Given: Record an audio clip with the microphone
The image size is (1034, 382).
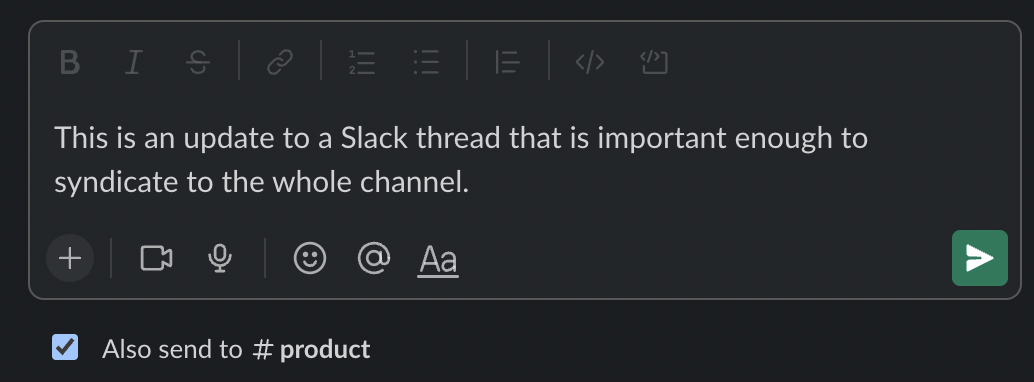Looking at the screenshot, I should tap(220, 258).
